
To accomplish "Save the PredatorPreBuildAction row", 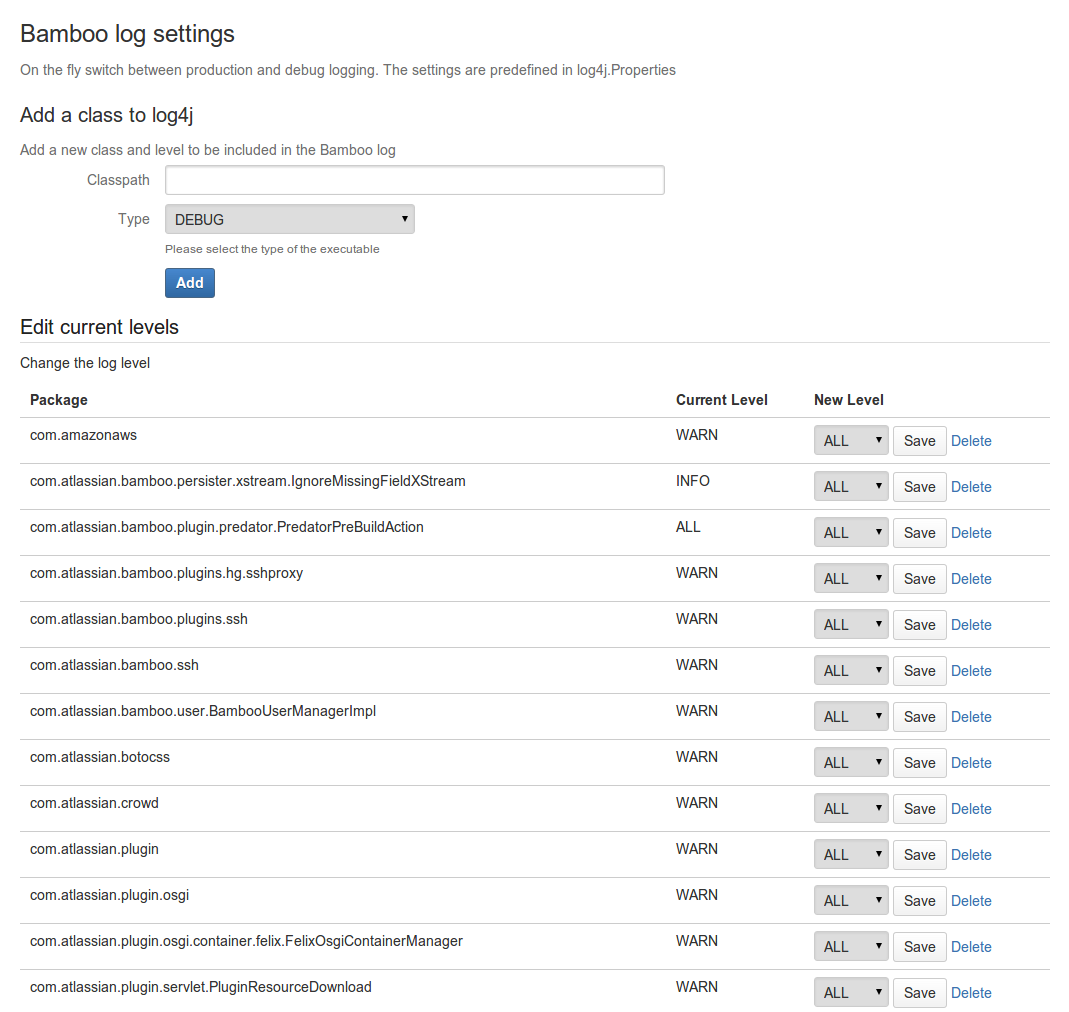I will pos(920,533).
